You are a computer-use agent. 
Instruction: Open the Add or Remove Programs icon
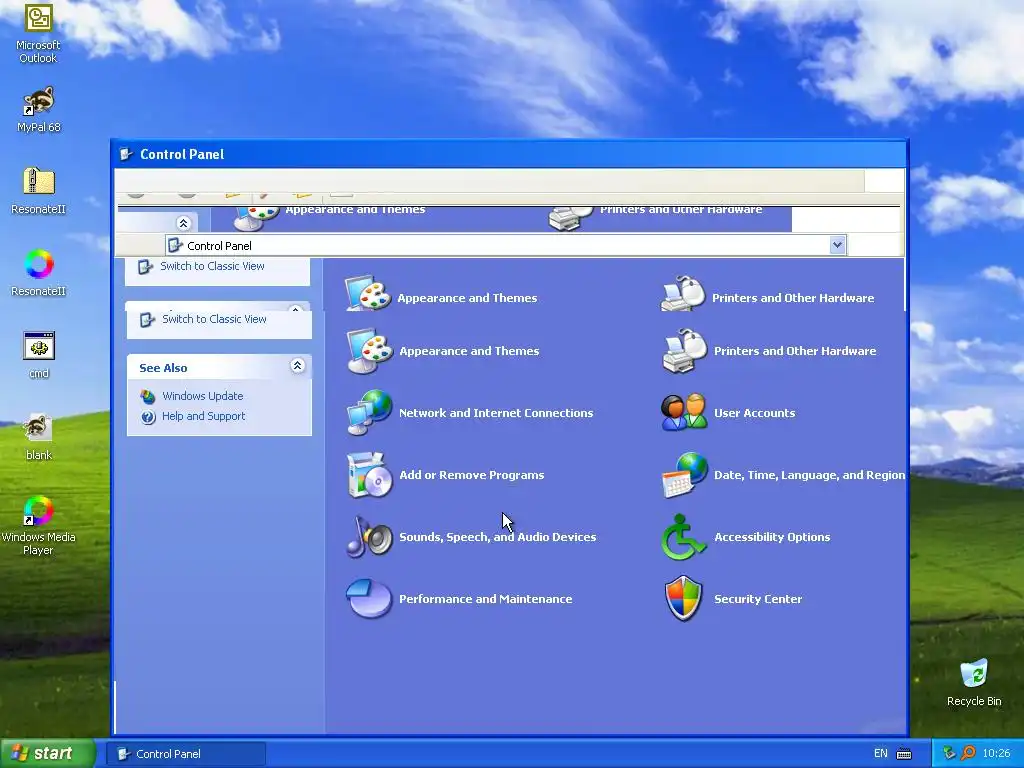[x=370, y=475]
